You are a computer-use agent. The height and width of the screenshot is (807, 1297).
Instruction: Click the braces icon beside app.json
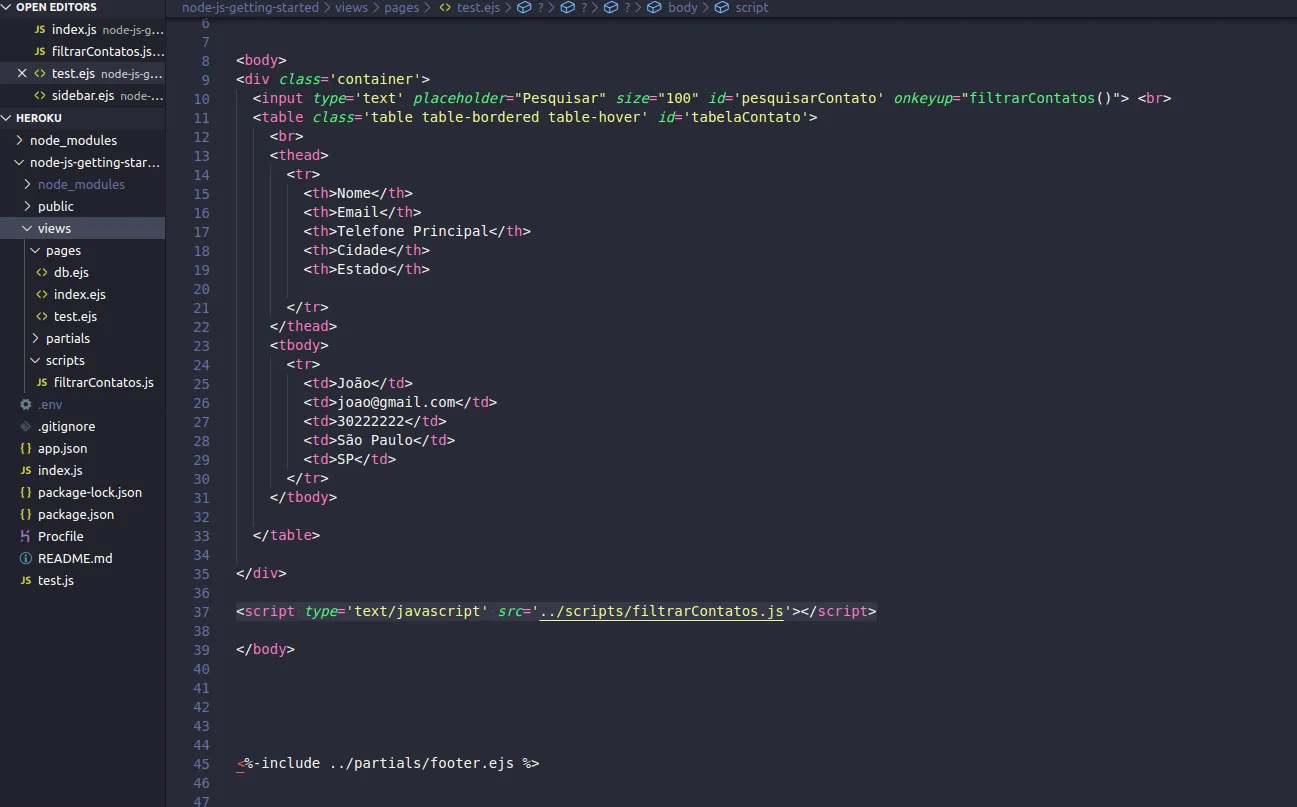click(26, 449)
